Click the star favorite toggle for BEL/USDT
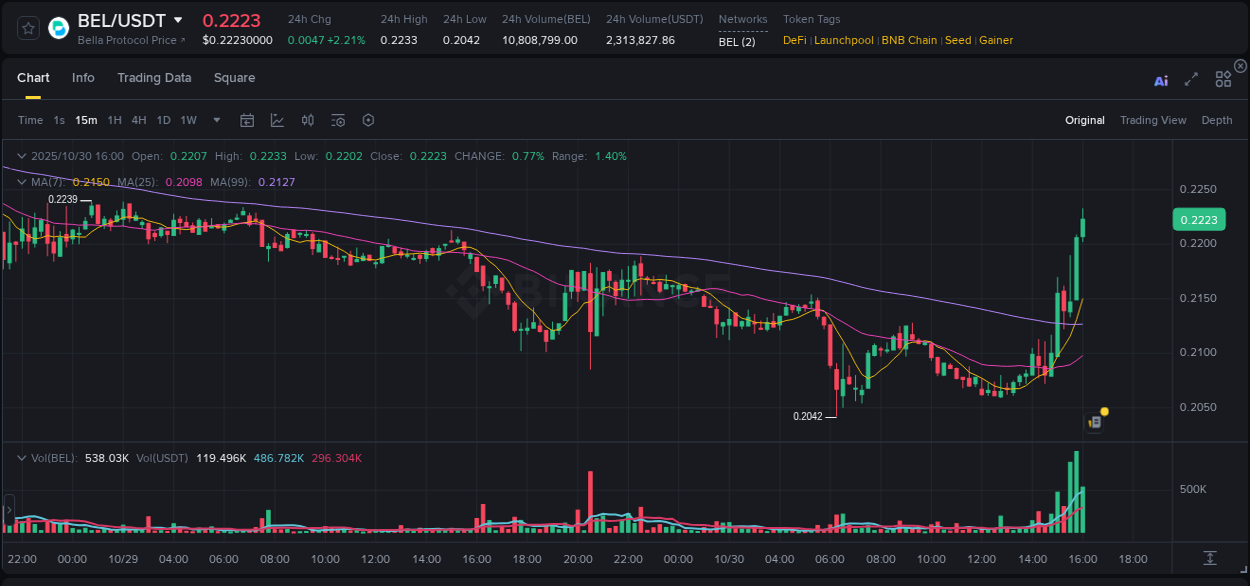This screenshot has height=586, width=1250. point(27,28)
